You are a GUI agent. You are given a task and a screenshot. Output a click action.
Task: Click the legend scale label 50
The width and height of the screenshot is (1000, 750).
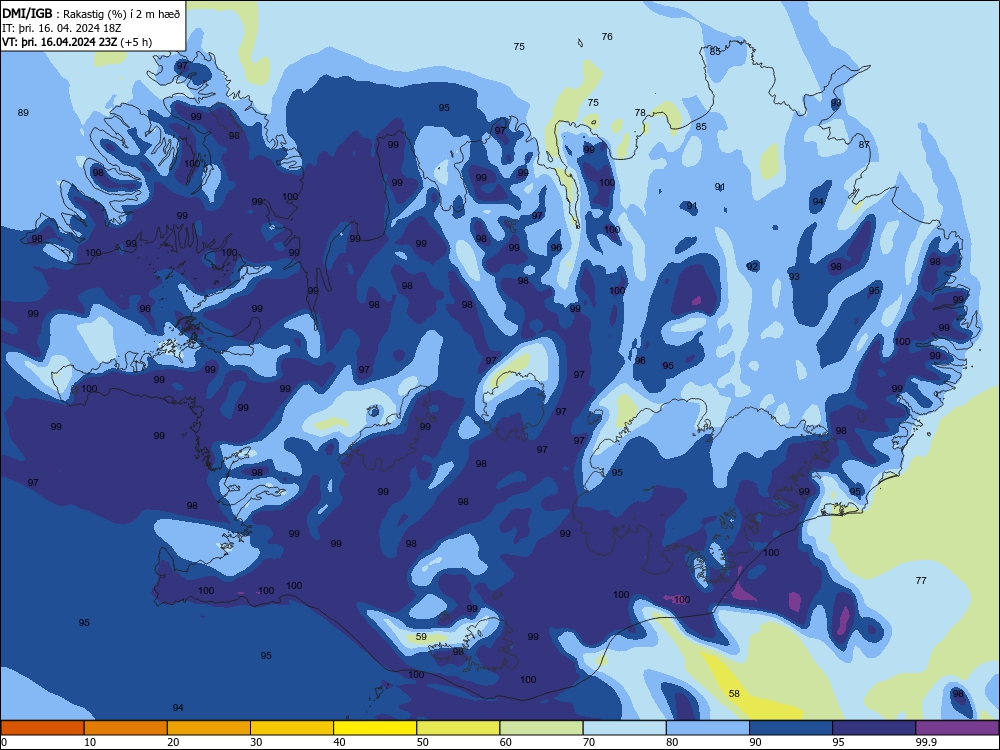coord(423,742)
